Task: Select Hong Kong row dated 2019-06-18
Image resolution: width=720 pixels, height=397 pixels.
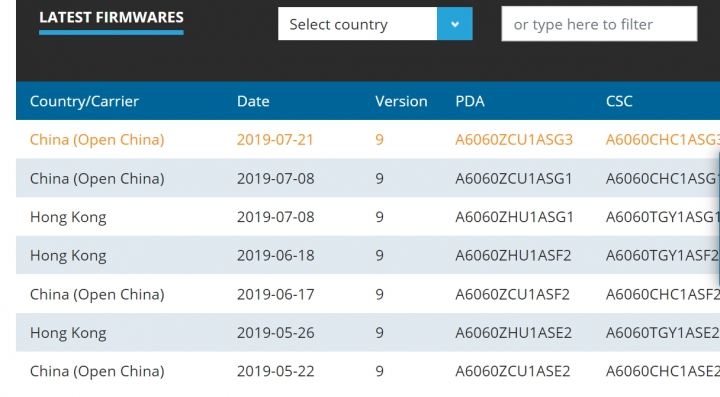Action: coord(368,255)
